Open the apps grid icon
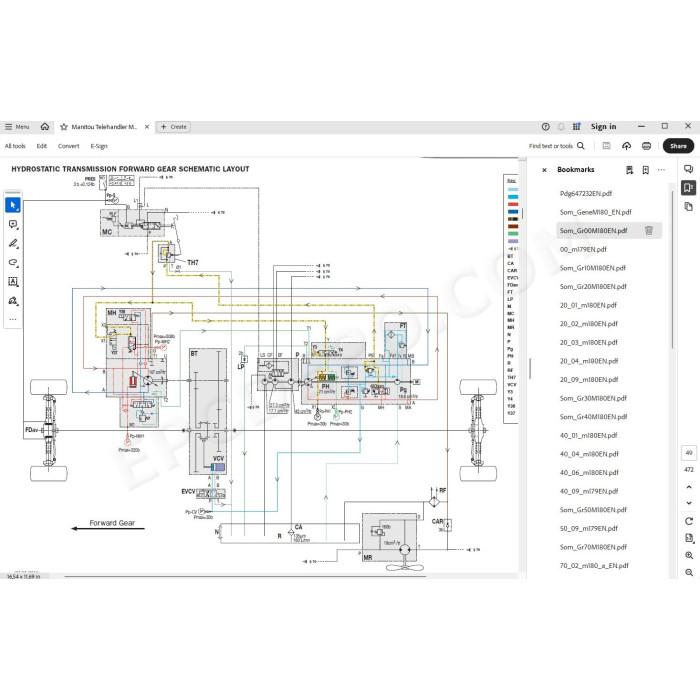The image size is (700, 700). (x=577, y=127)
